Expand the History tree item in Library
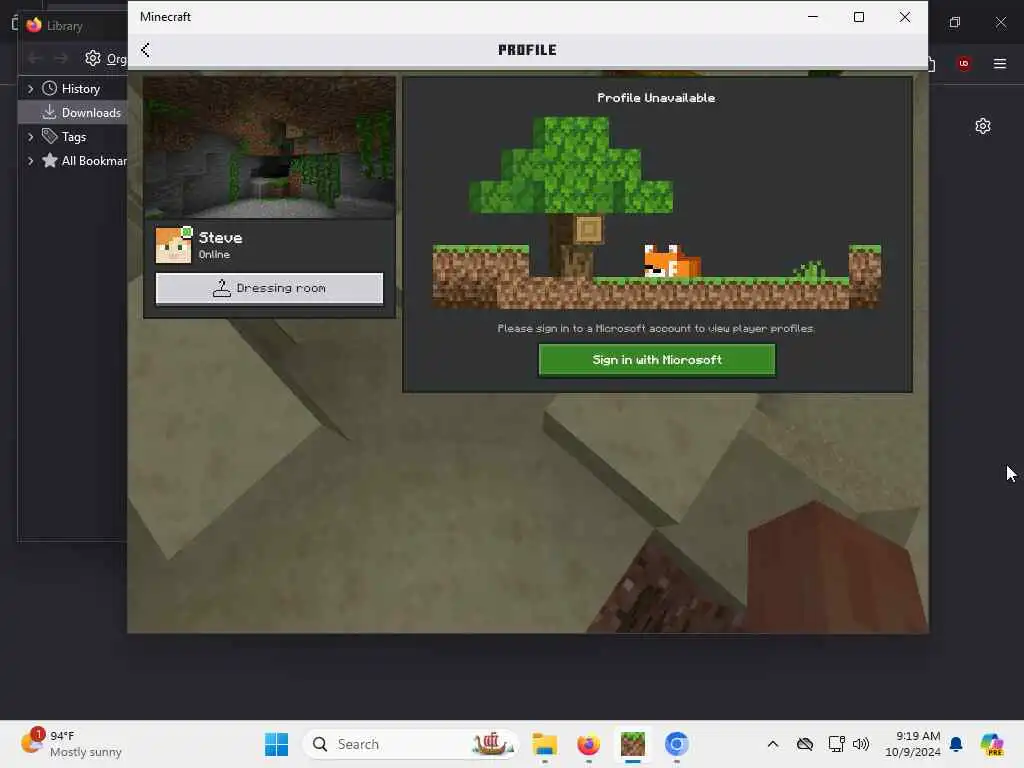Viewport: 1024px width, 768px height. click(x=30, y=89)
